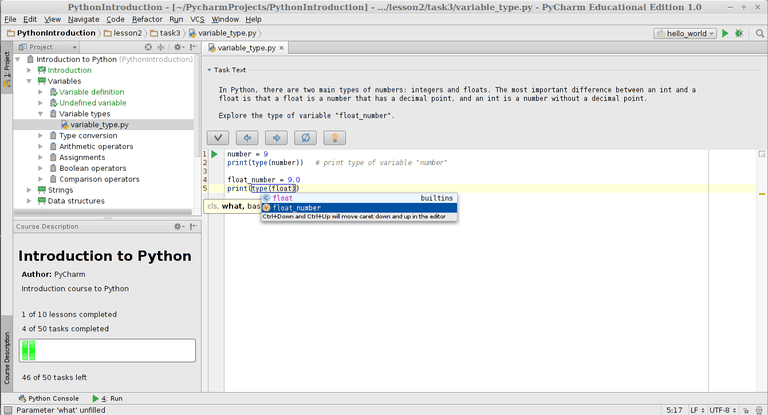Change line separator LF in status bar
Screen dimensions: 768x415
coord(697,410)
